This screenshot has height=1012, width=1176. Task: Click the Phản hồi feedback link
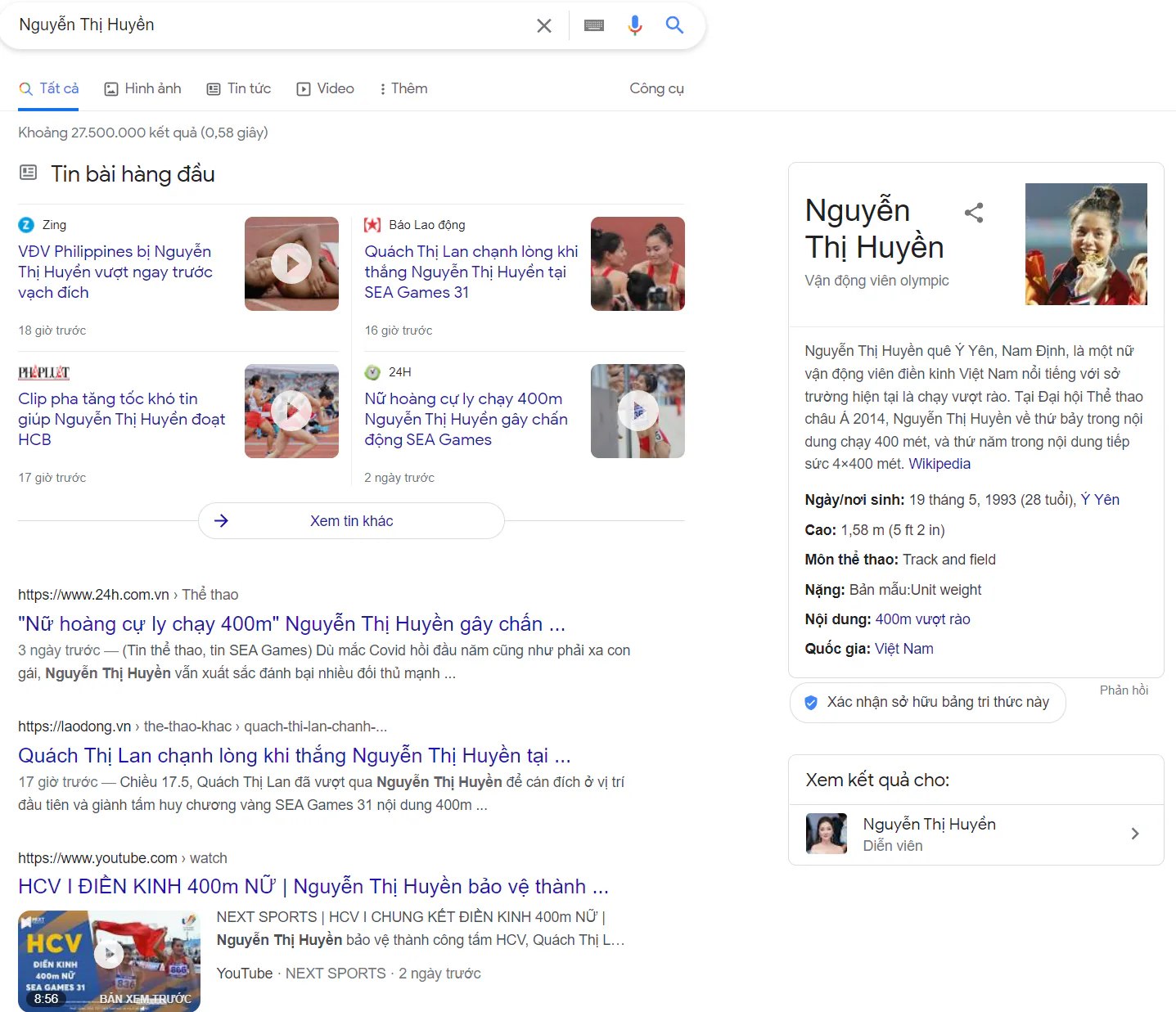point(1124,690)
